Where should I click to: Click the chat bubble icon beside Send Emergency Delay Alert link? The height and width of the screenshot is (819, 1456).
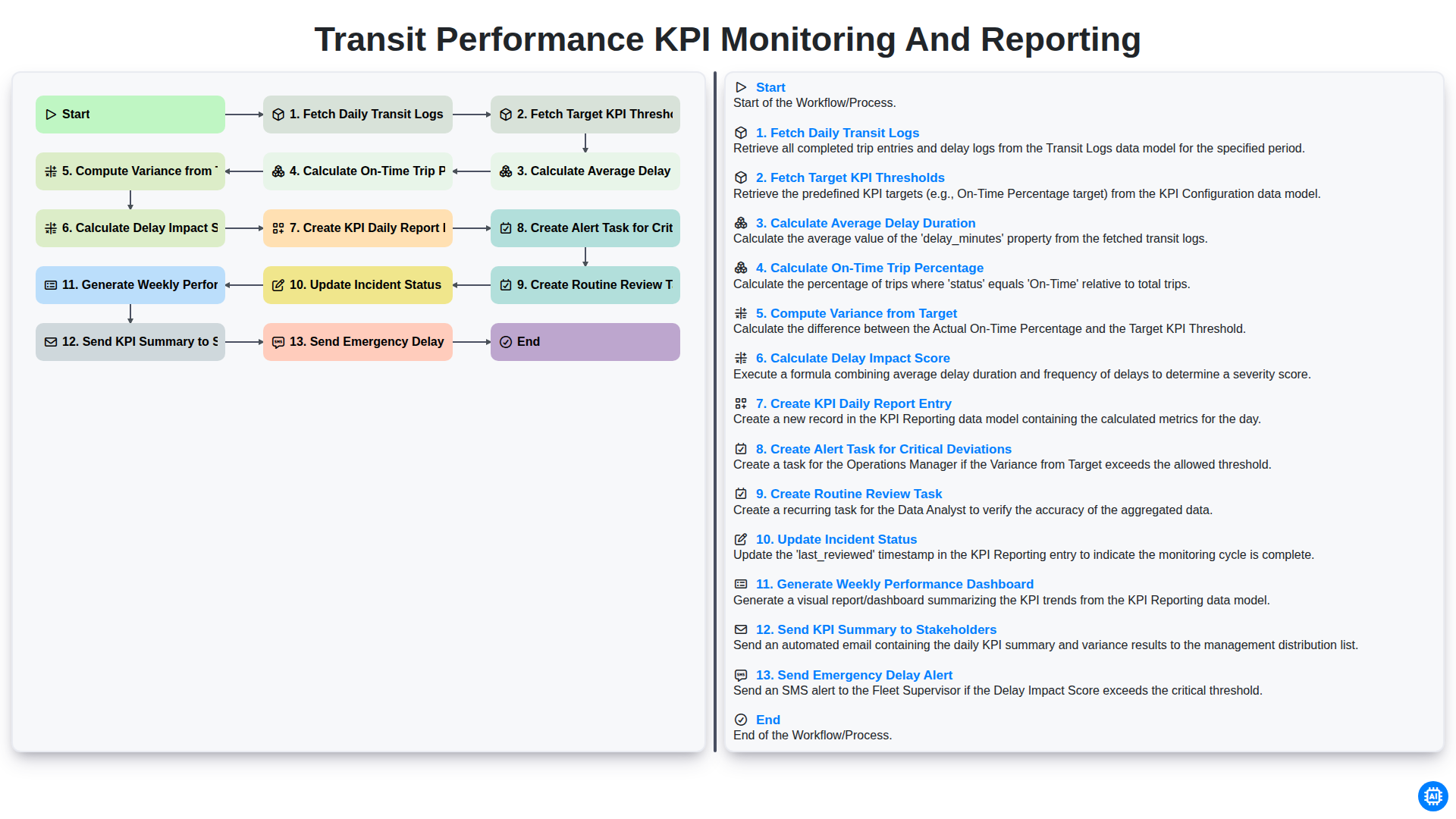point(741,675)
